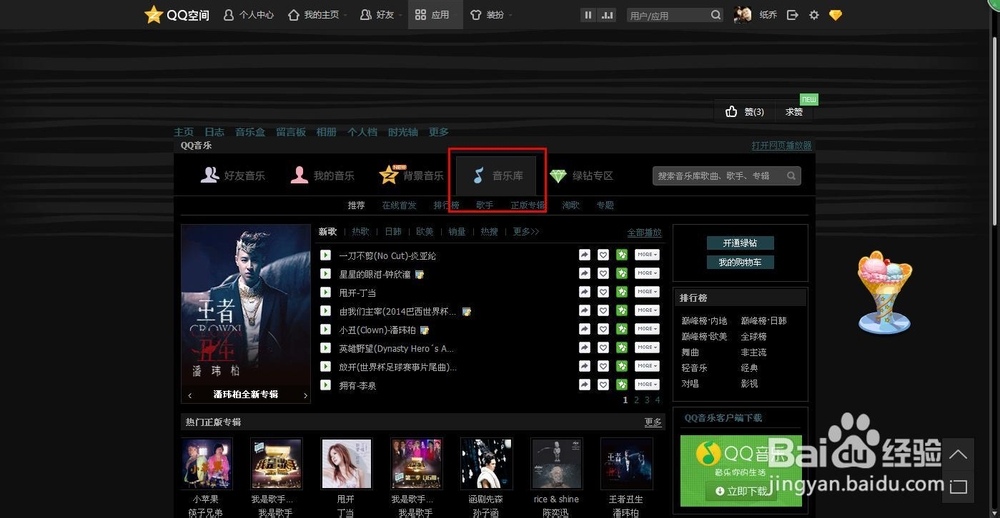Switch to the 我的音乐 tab
The image size is (1000, 518).
click(322, 175)
